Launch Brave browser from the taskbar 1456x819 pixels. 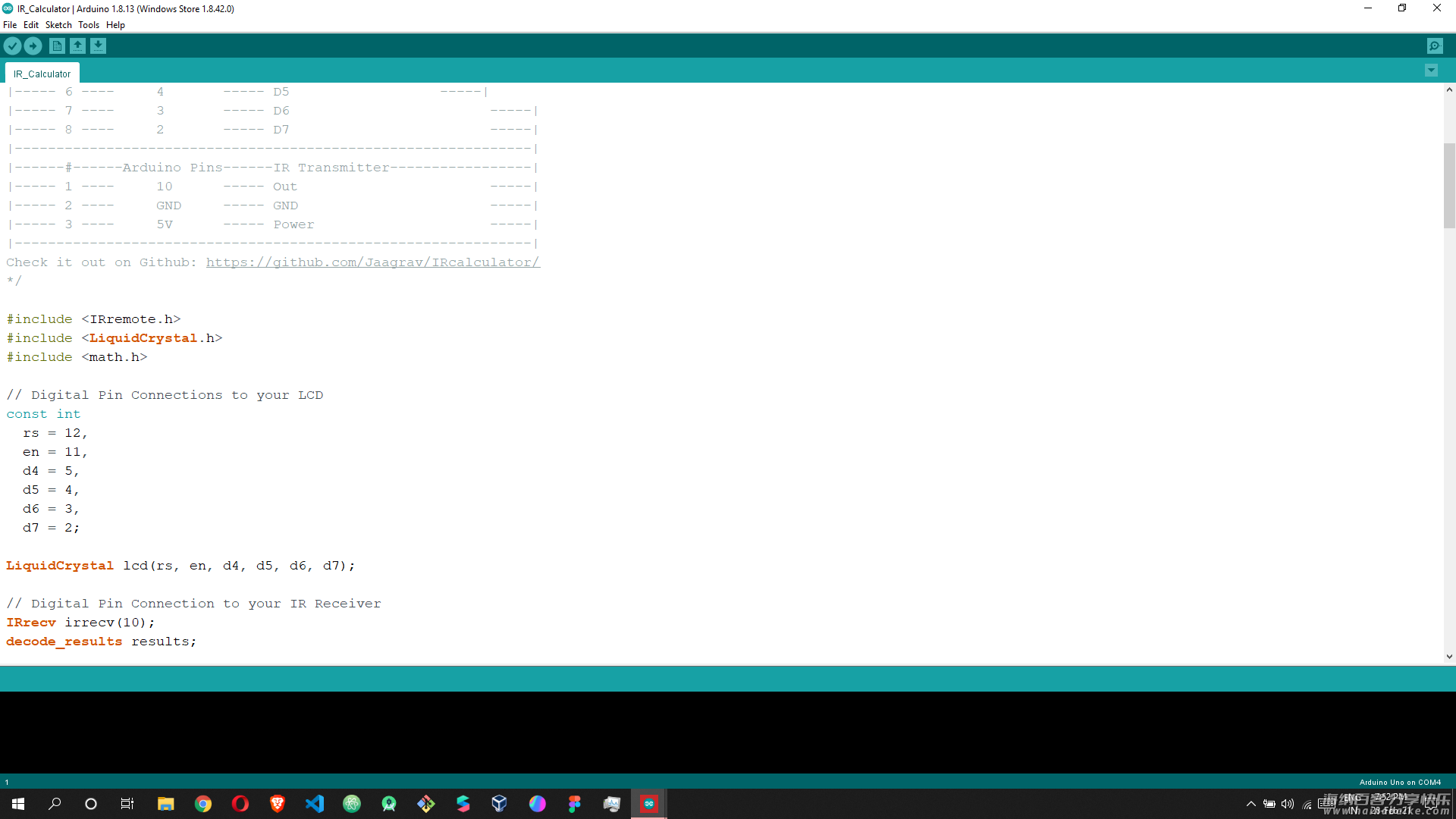tap(278, 804)
